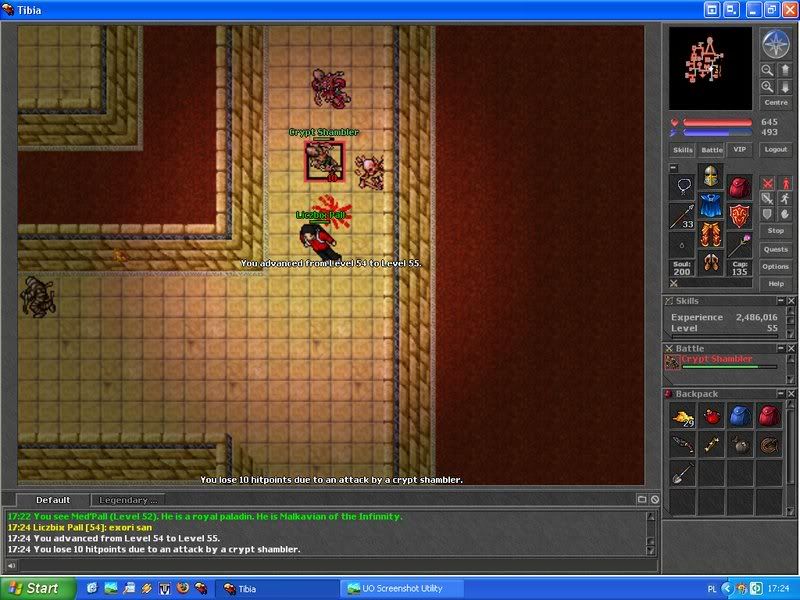The image size is (800, 600).
Task: Select the wand in the ammo slot
Action: coord(739,245)
